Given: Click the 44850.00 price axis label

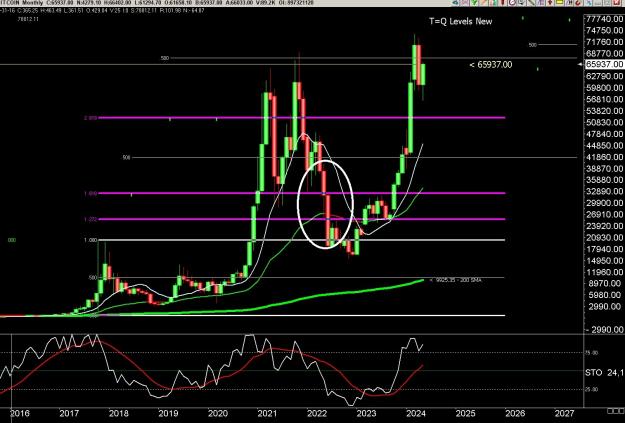Looking at the screenshot, I should point(605,146).
